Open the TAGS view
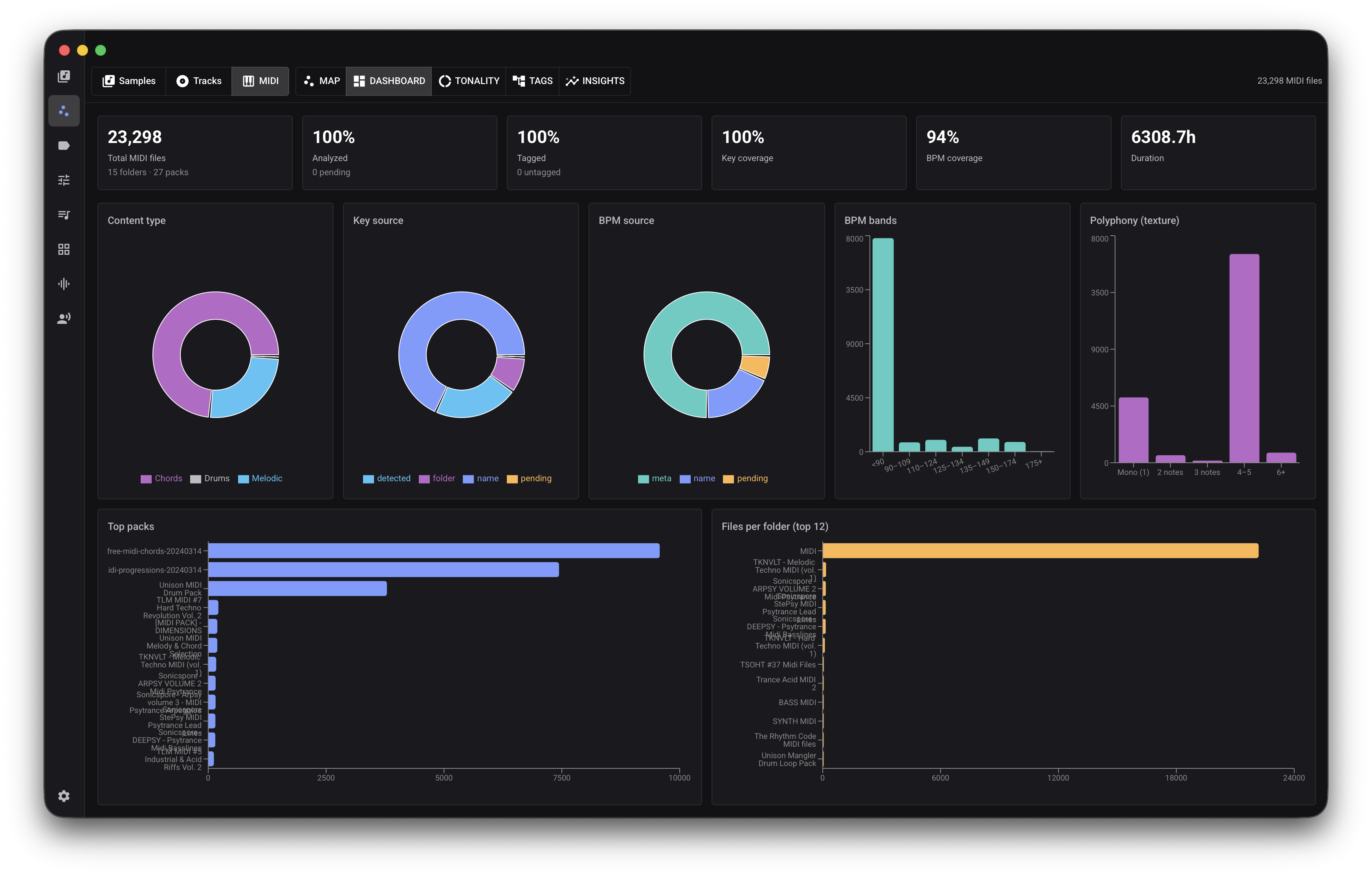Screen dimensions: 1372x876 [533, 81]
